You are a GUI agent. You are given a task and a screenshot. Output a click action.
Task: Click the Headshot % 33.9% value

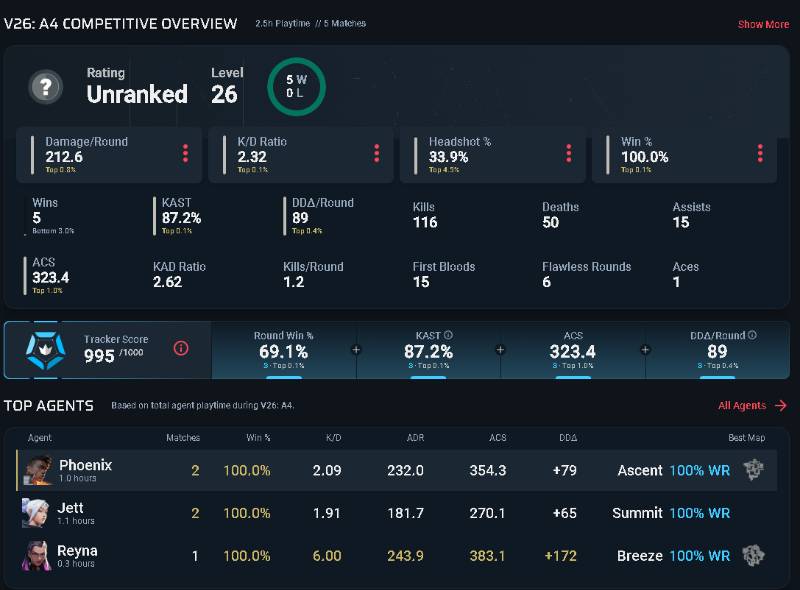pyautogui.click(x=448, y=157)
